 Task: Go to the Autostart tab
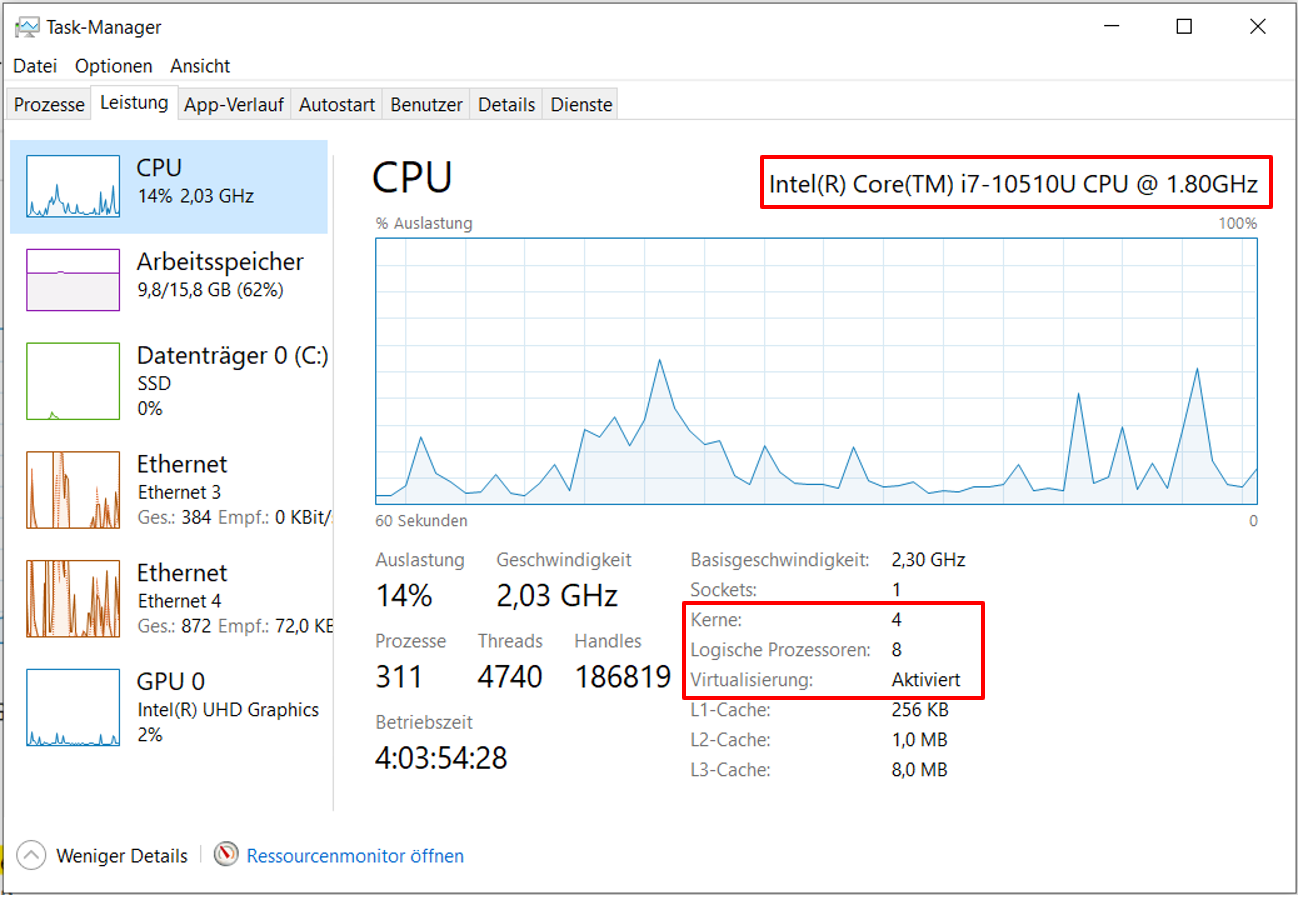(337, 104)
